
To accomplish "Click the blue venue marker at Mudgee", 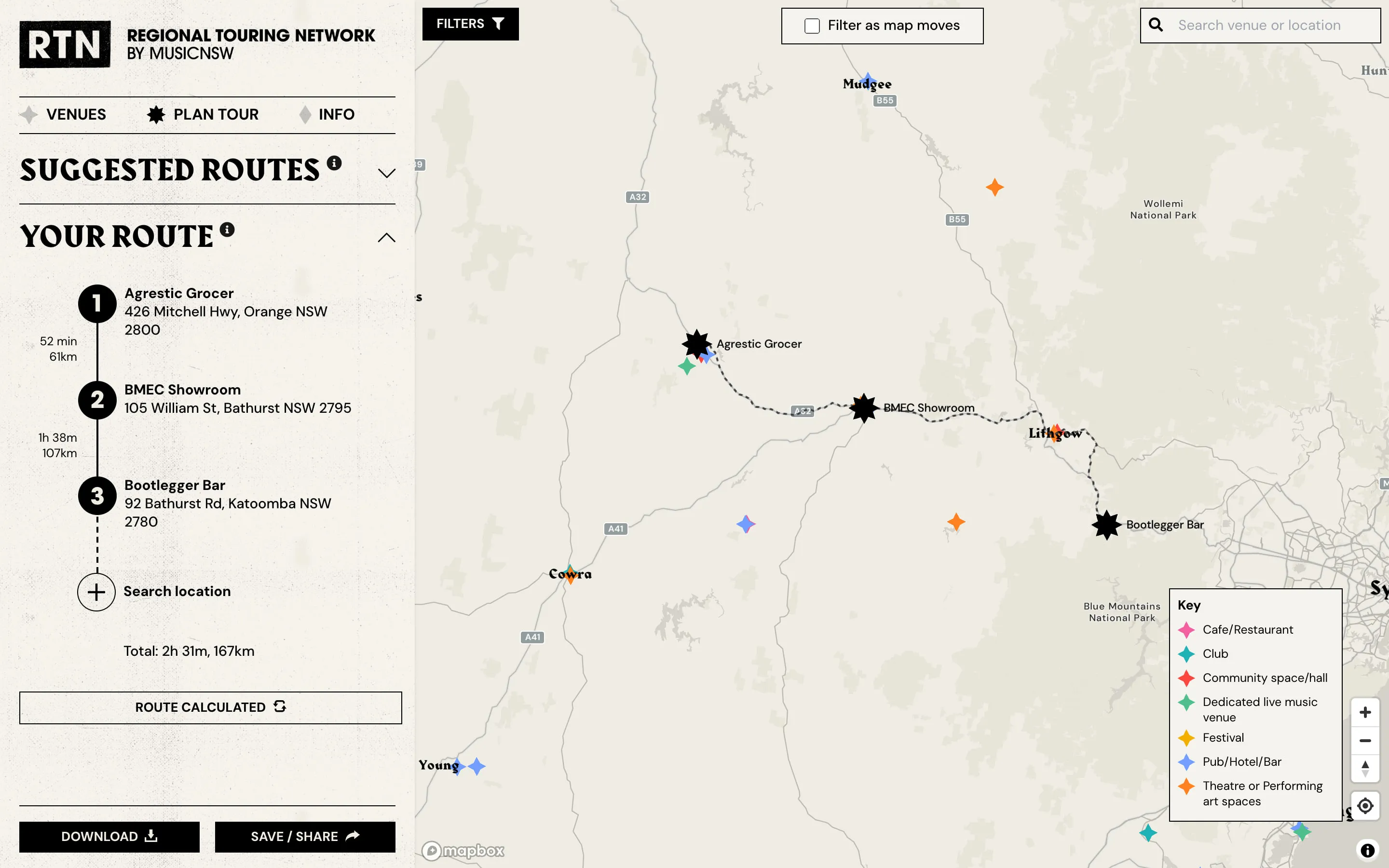I will (x=868, y=81).
